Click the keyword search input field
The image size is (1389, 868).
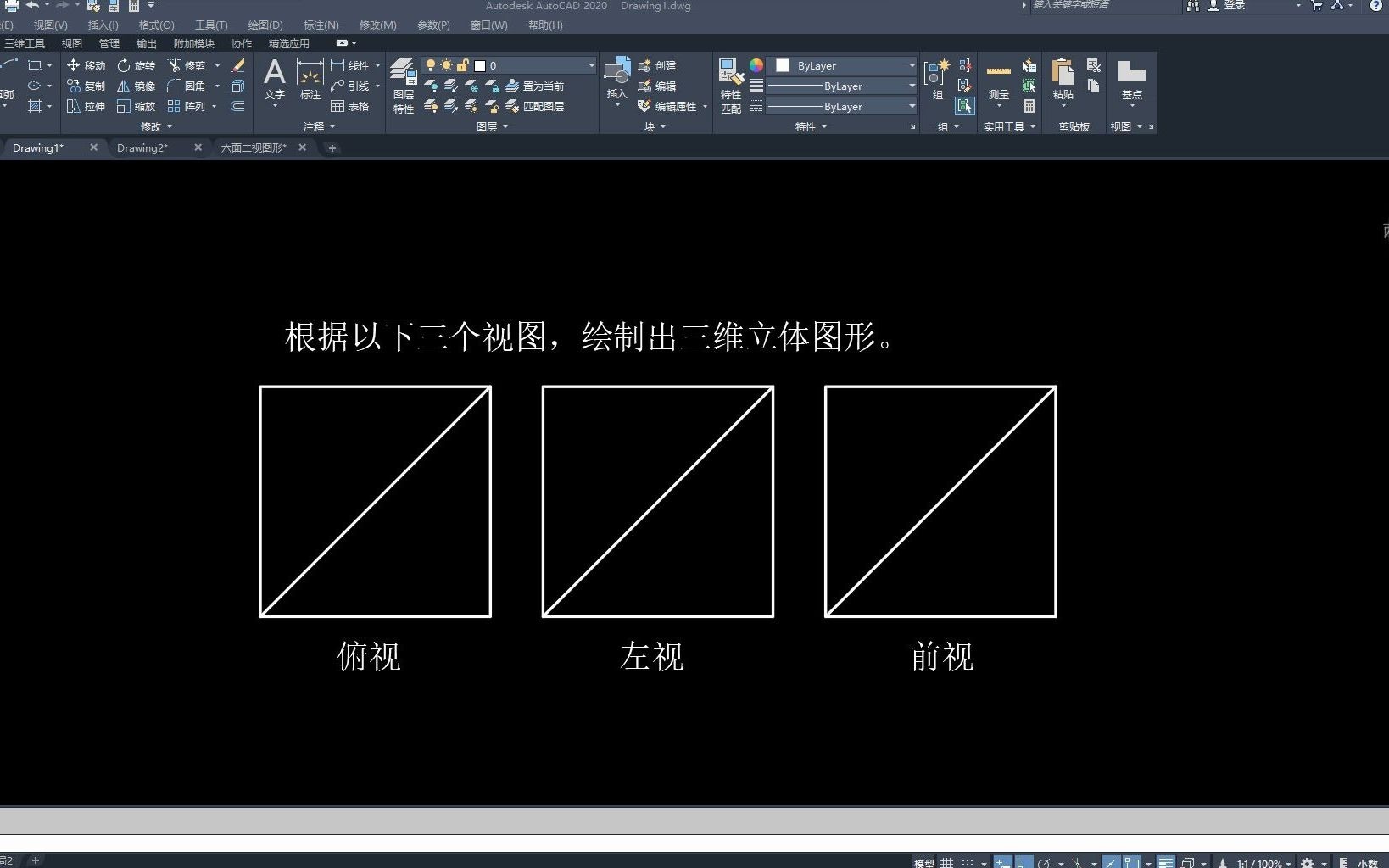click(1105, 6)
